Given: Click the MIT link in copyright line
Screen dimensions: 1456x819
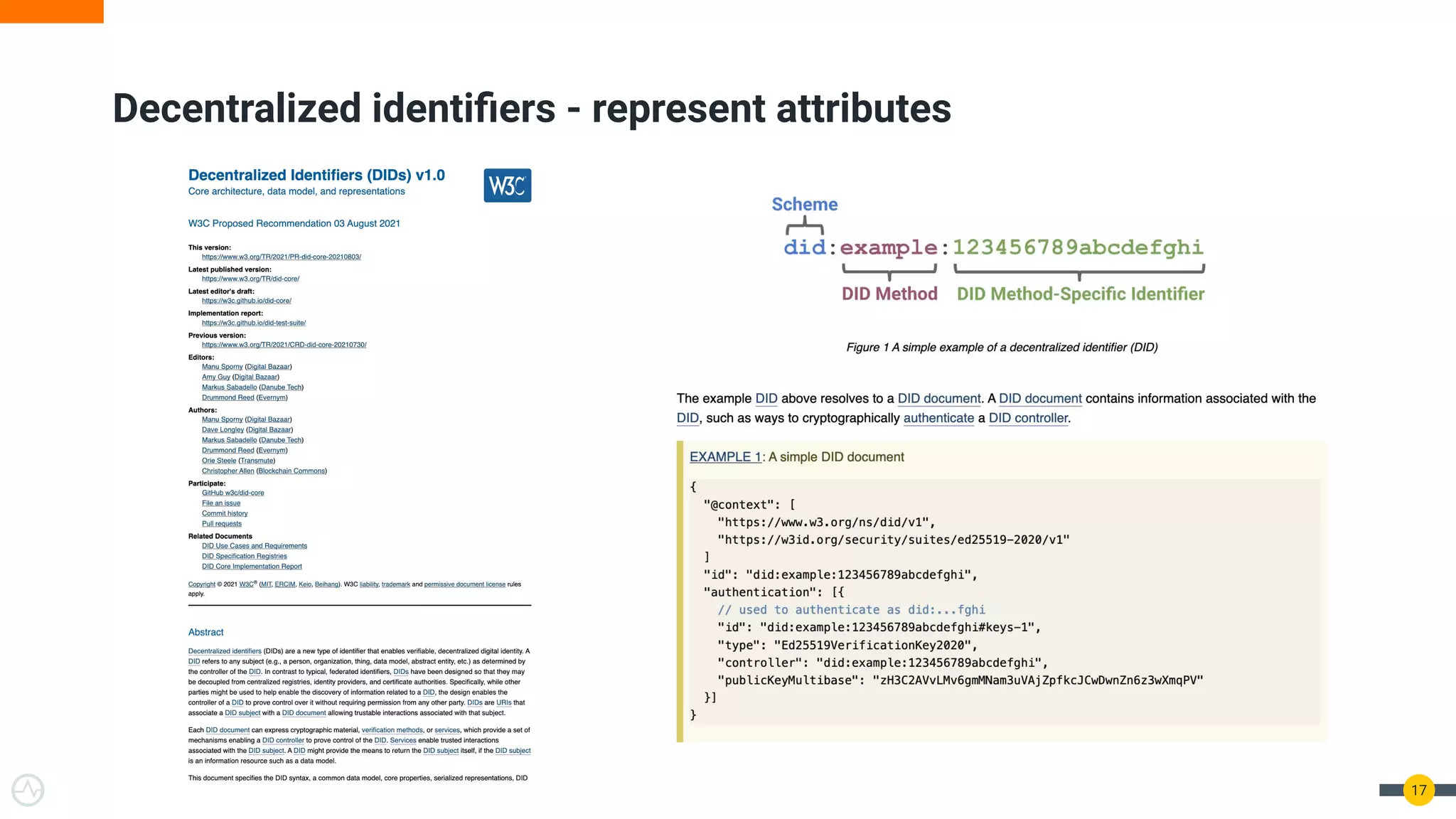Looking at the screenshot, I should click(x=266, y=584).
